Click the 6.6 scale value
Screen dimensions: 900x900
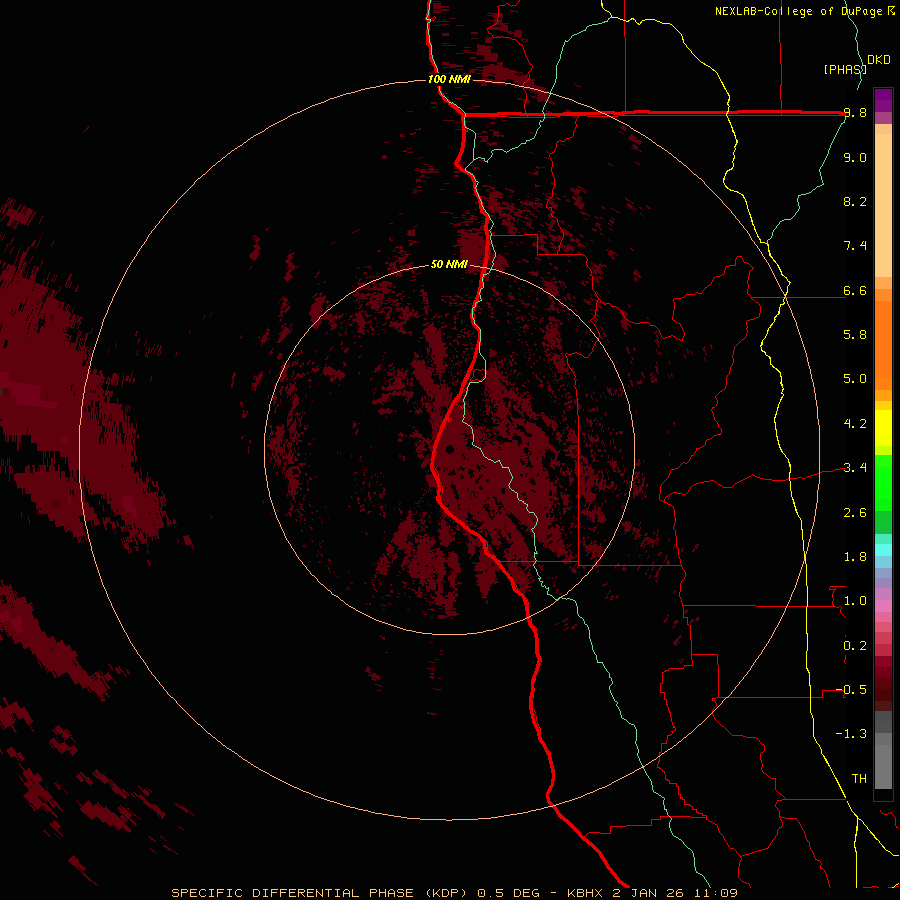(x=855, y=290)
